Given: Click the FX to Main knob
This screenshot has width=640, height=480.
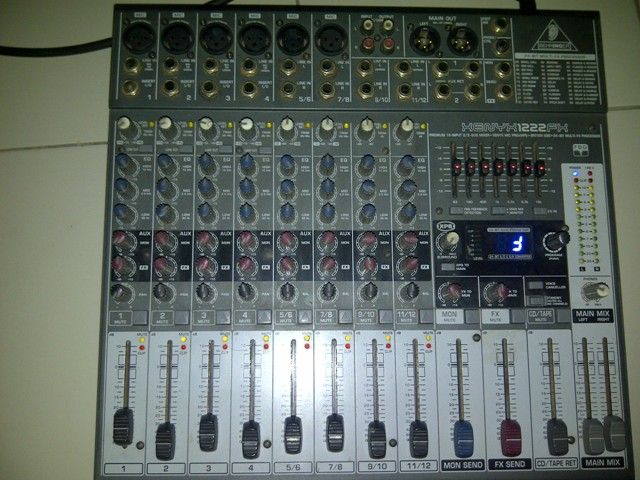Looking at the screenshot, I should [x=496, y=293].
